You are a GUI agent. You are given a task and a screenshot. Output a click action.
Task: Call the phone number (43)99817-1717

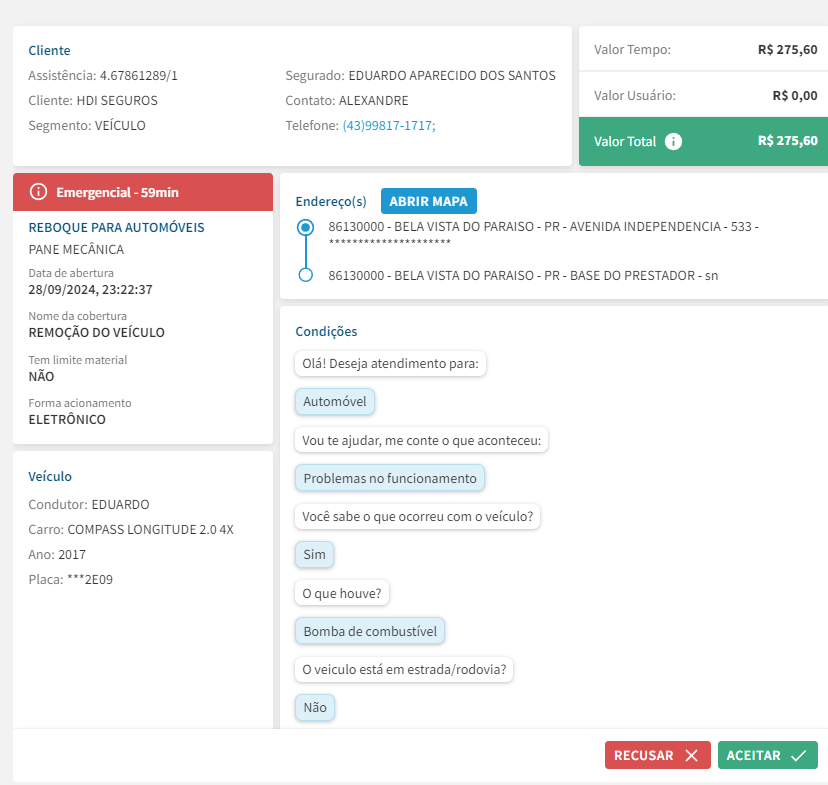(x=388, y=126)
